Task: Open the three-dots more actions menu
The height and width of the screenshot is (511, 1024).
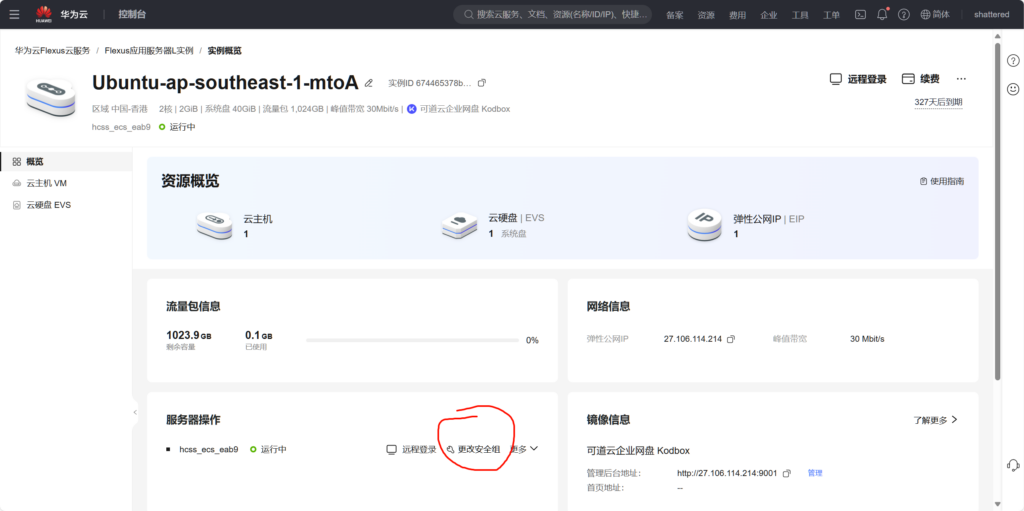Action: [x=961, y=79]
